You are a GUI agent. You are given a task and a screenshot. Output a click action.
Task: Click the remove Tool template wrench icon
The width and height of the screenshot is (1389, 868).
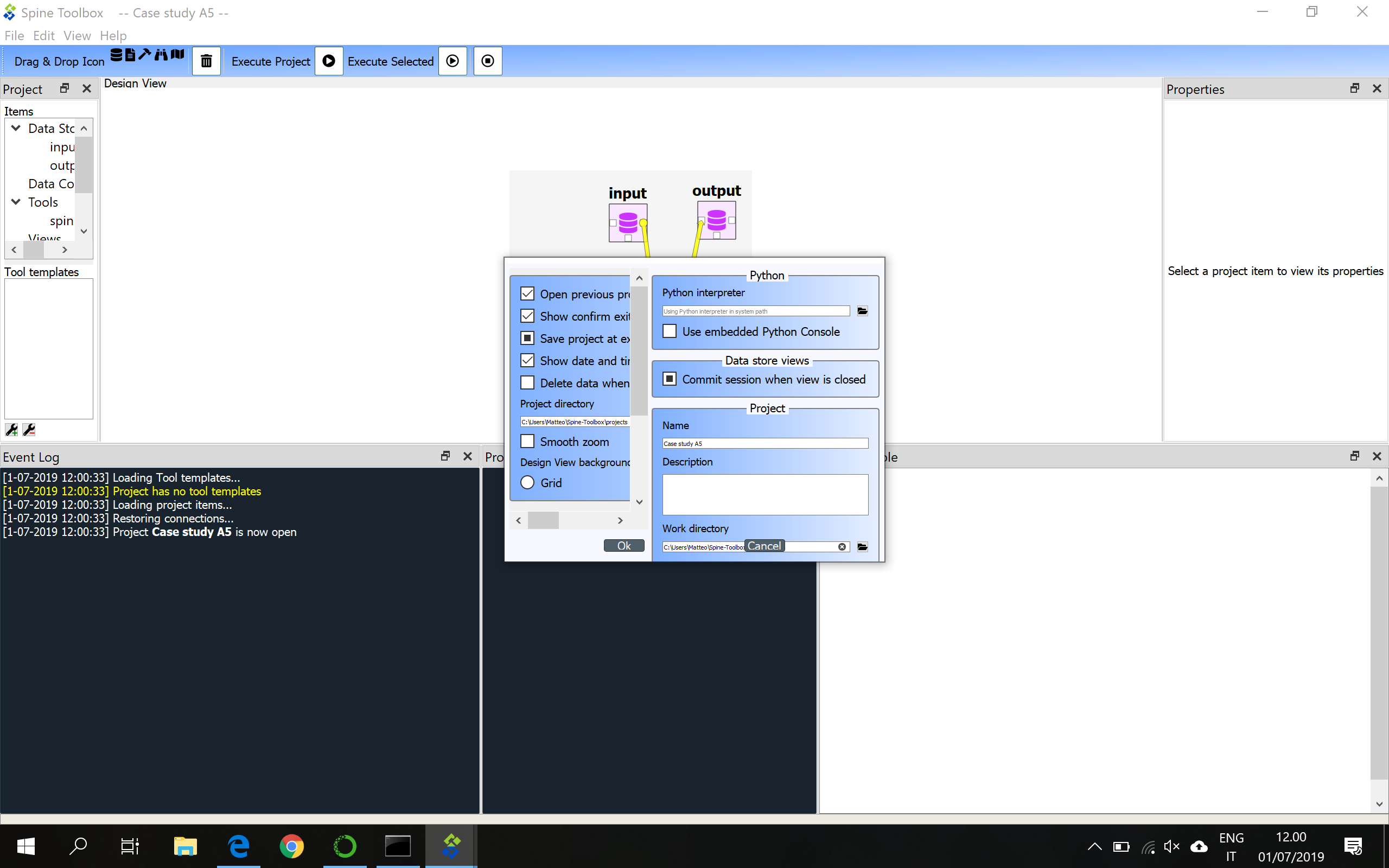click(29, 429)
